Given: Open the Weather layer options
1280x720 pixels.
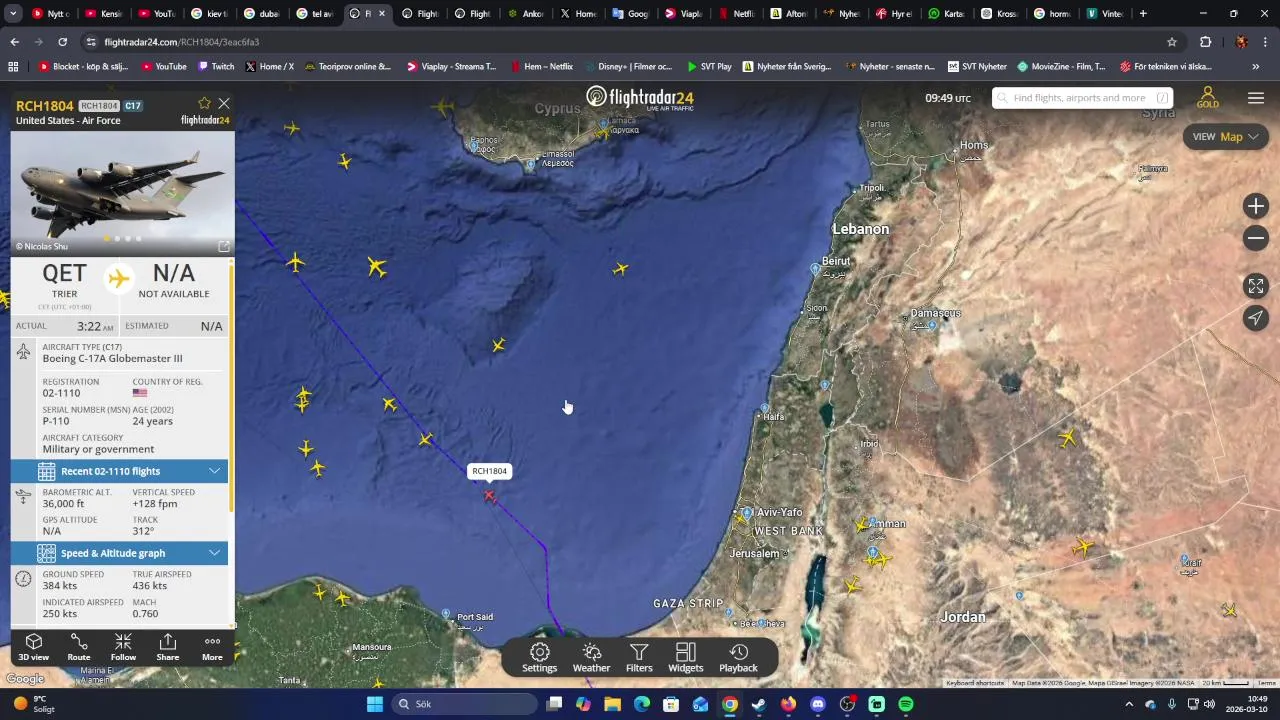Looking at the screenshot, I should tap(591, 658).
